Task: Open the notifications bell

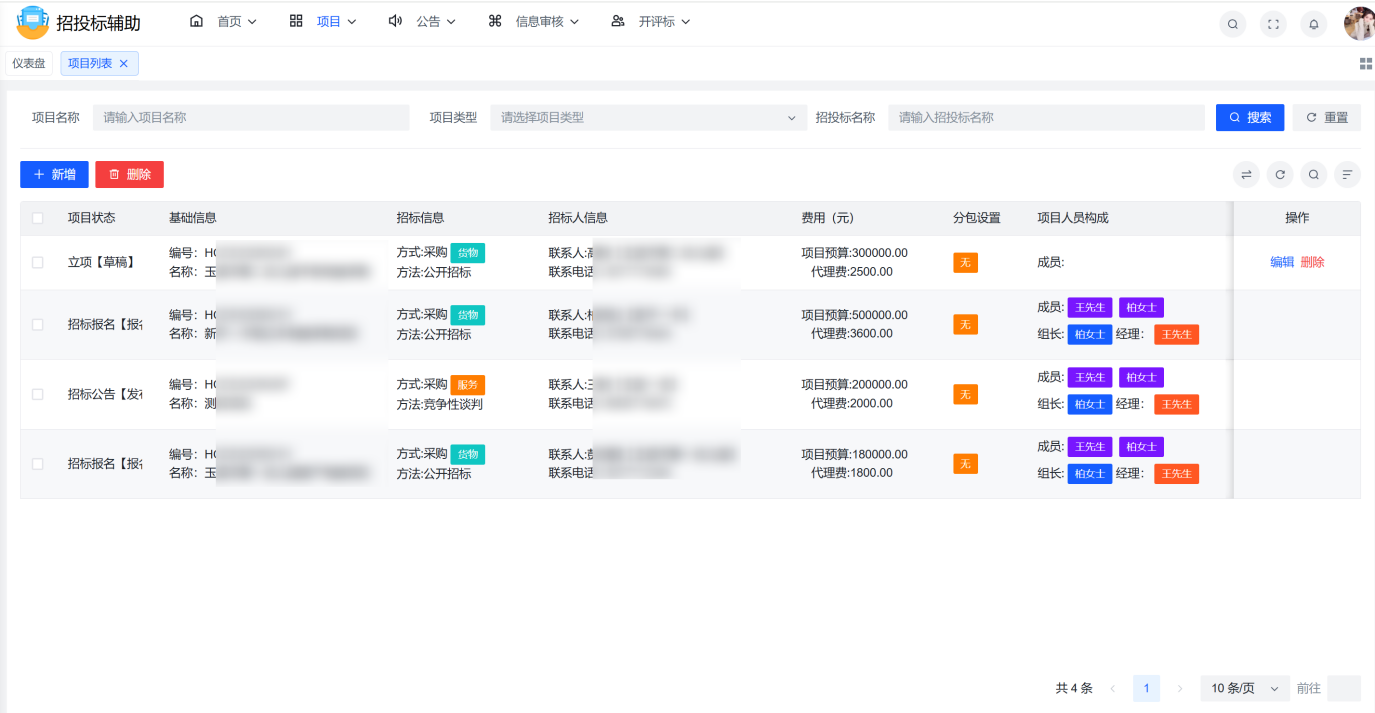Action: (x=1313, y=24)
